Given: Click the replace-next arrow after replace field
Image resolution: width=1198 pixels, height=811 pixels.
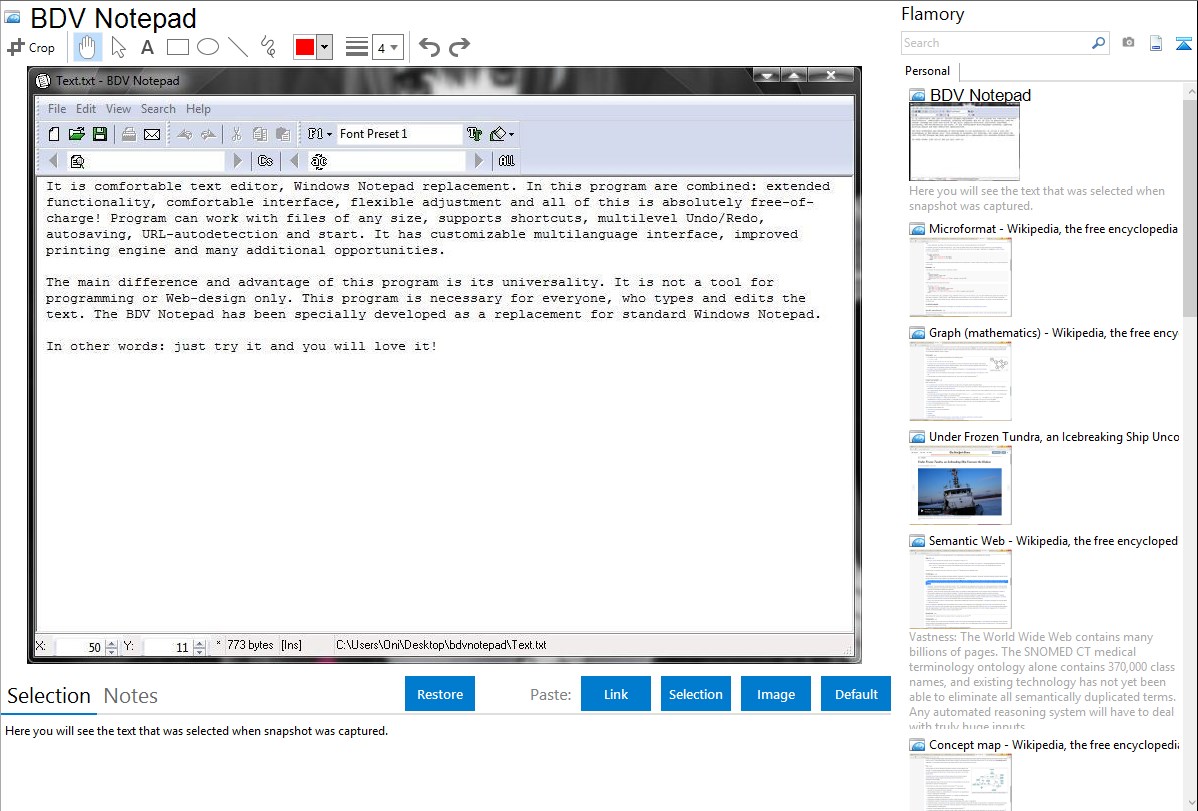Looking at the screenshot, I should (x=479, y=161).
